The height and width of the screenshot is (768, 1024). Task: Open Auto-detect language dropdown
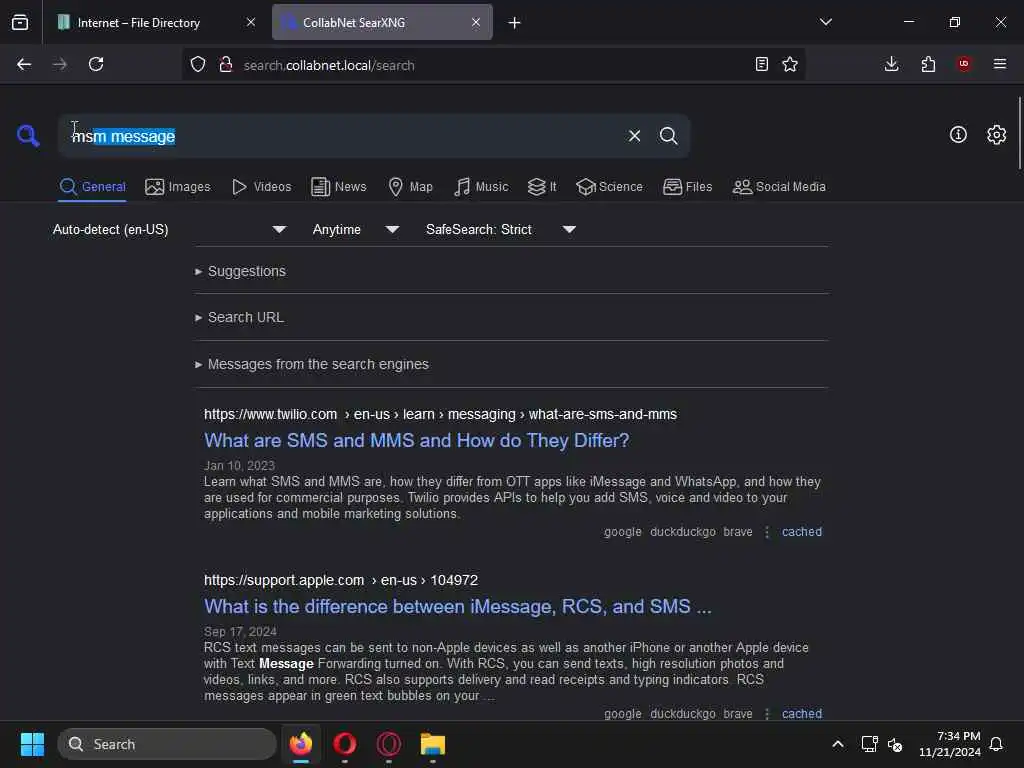click(169, 229)
